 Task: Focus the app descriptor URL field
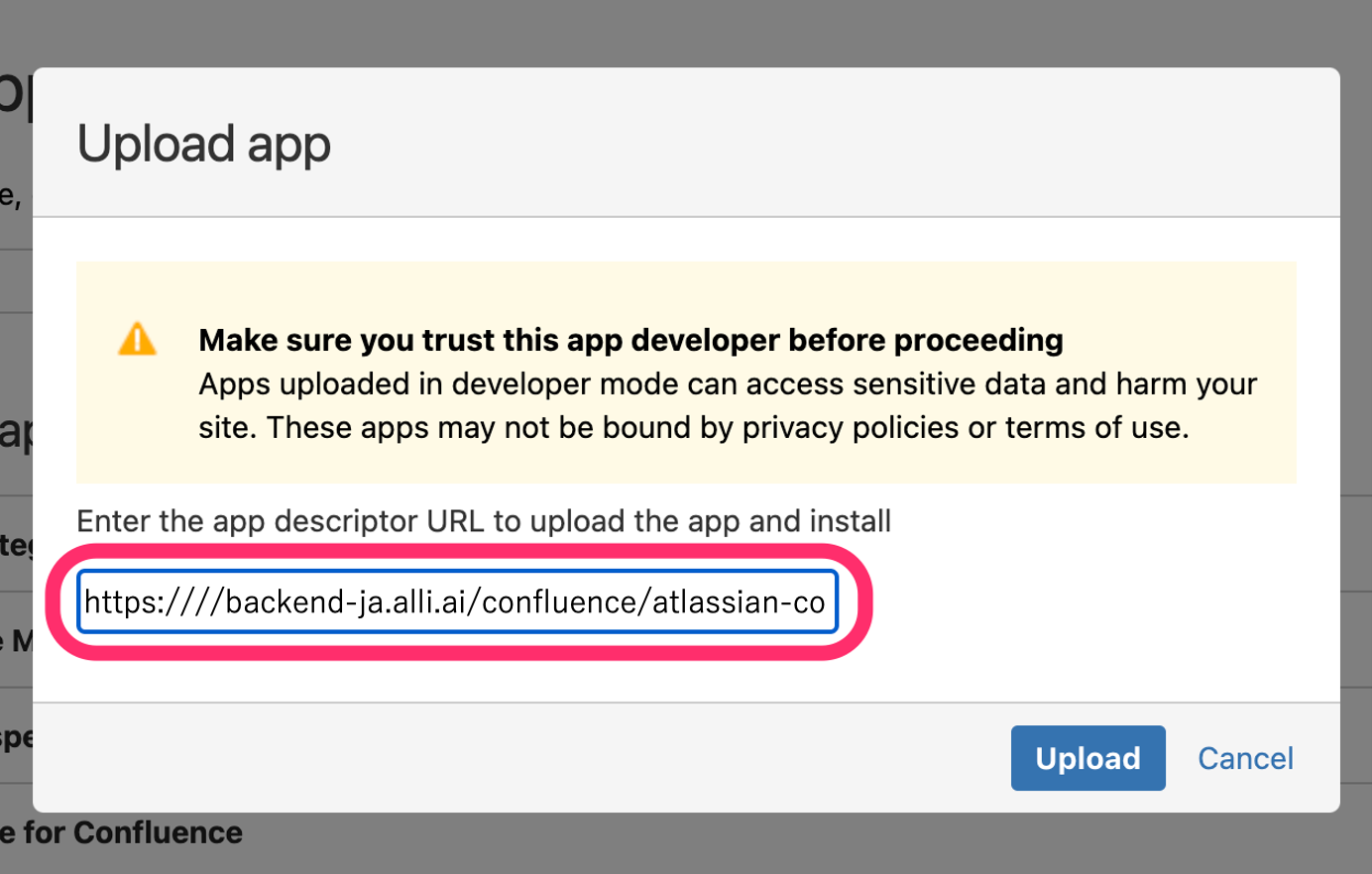pyautogui.click(x=458, y=601)
